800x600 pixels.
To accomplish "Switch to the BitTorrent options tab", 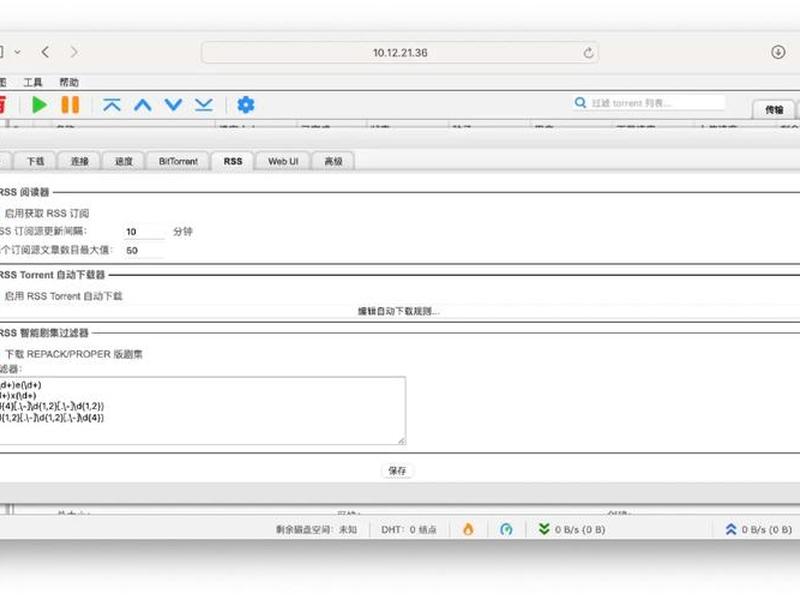I will (x=178, y=161).
